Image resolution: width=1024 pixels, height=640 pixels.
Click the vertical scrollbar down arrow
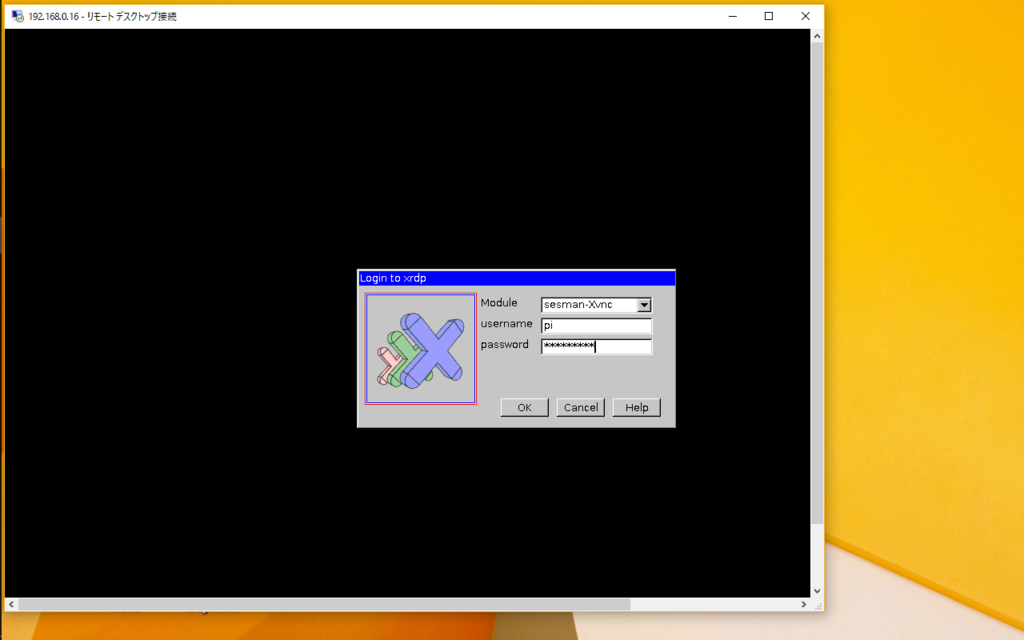(x=817, y=591)
